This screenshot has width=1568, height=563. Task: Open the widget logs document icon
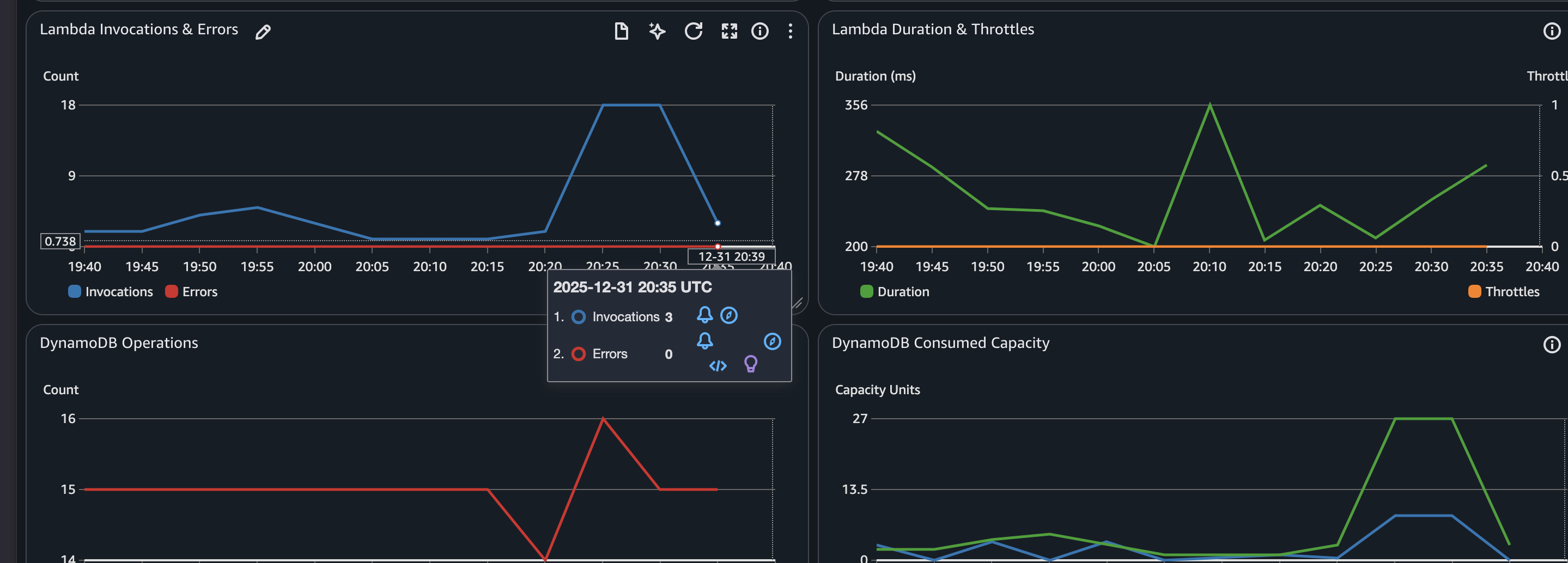coord(622,31)
